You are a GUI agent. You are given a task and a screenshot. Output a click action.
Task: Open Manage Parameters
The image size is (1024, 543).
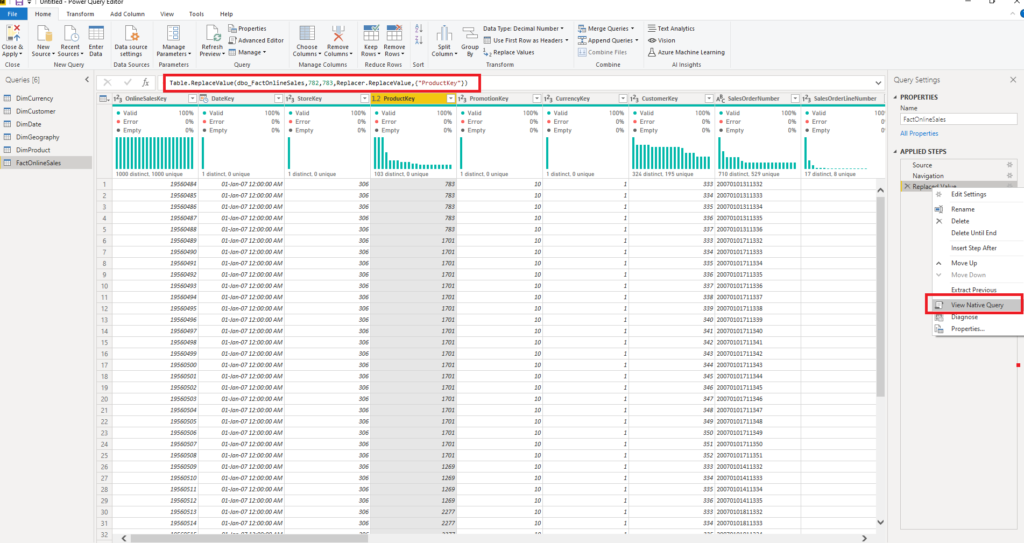tap(173, 41)
